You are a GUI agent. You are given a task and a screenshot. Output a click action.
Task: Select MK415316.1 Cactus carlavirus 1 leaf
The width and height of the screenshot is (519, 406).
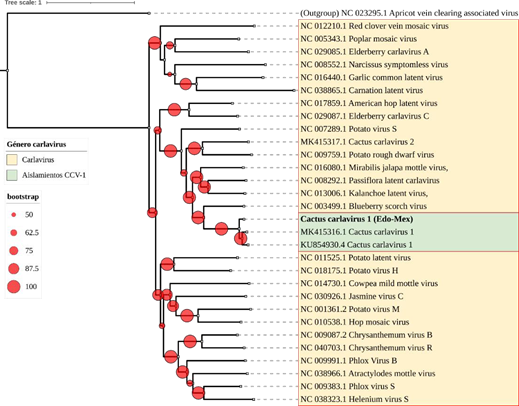click(x=357, y=232)
